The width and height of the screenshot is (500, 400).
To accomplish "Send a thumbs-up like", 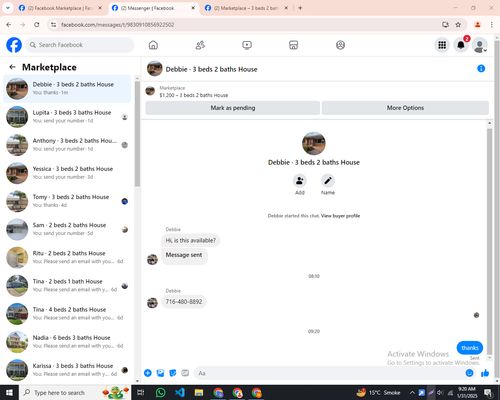I will [485, 373].
